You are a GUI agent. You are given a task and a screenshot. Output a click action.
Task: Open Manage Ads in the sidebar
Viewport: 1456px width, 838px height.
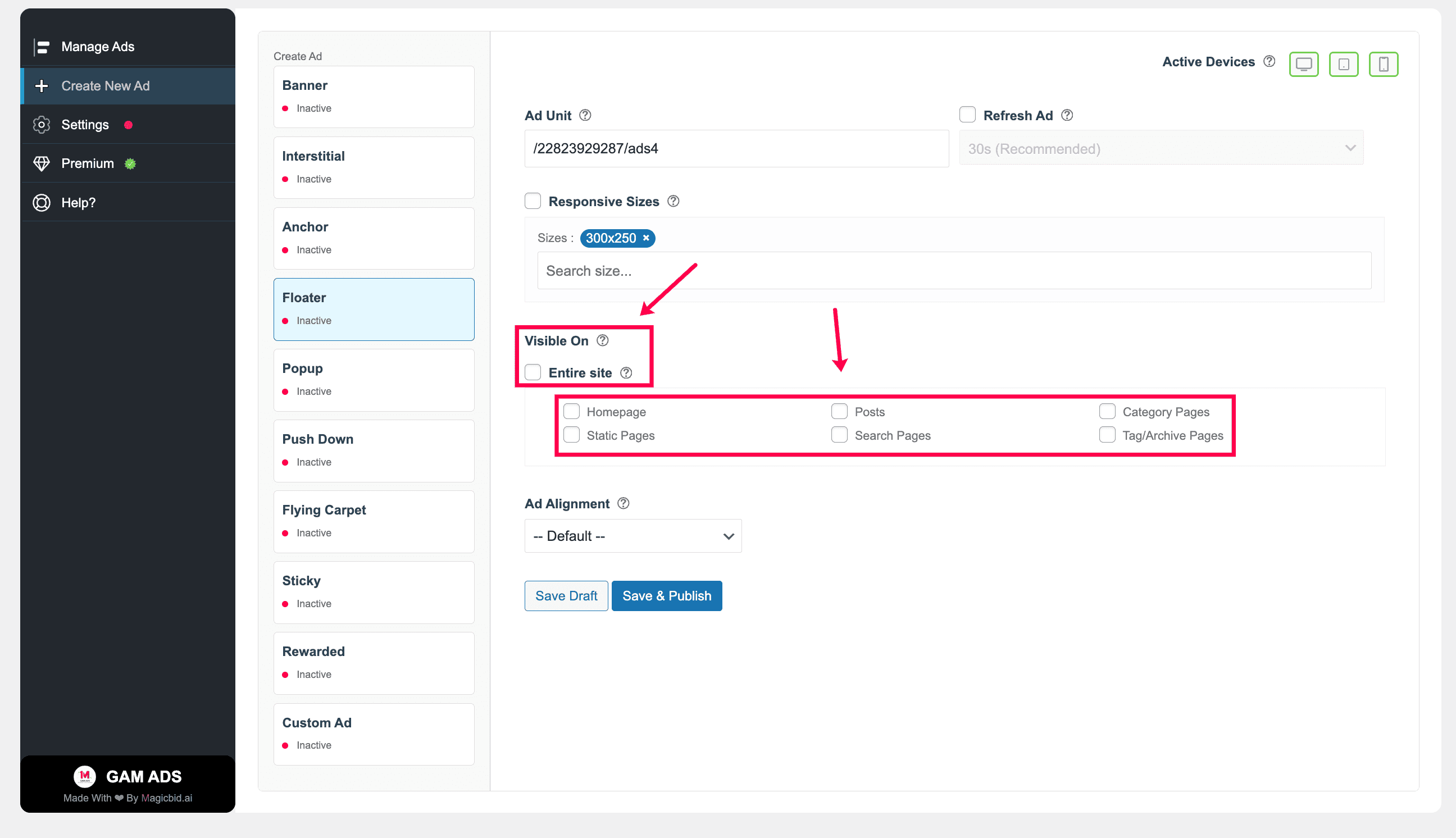click(x=127, y=47)
